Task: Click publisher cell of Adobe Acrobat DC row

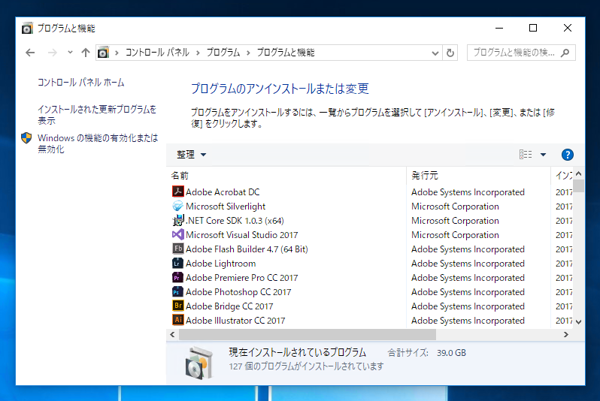Action: (x=468, y=192)
